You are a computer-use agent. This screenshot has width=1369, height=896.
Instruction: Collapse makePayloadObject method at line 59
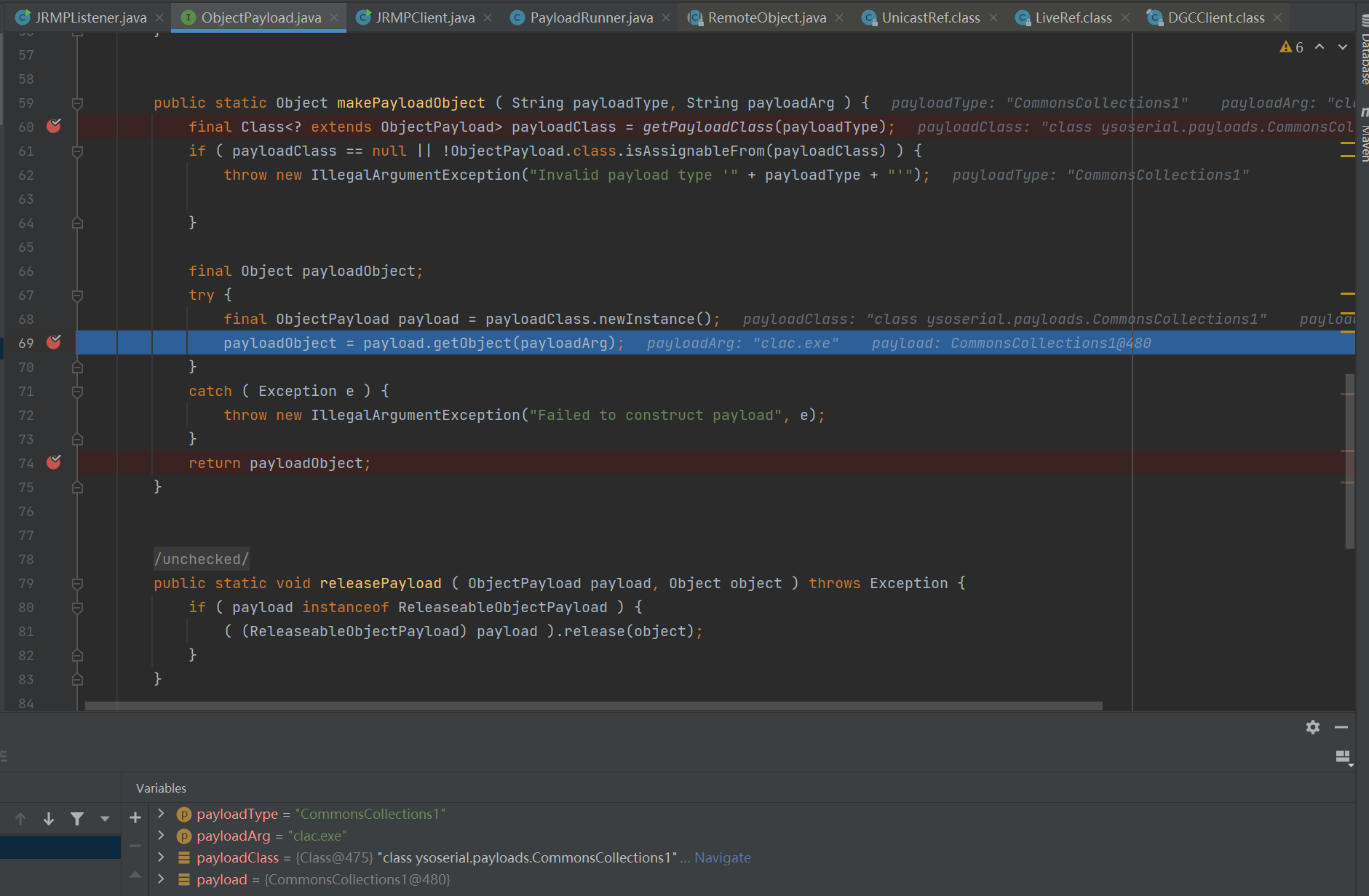(x=78, y=103)
